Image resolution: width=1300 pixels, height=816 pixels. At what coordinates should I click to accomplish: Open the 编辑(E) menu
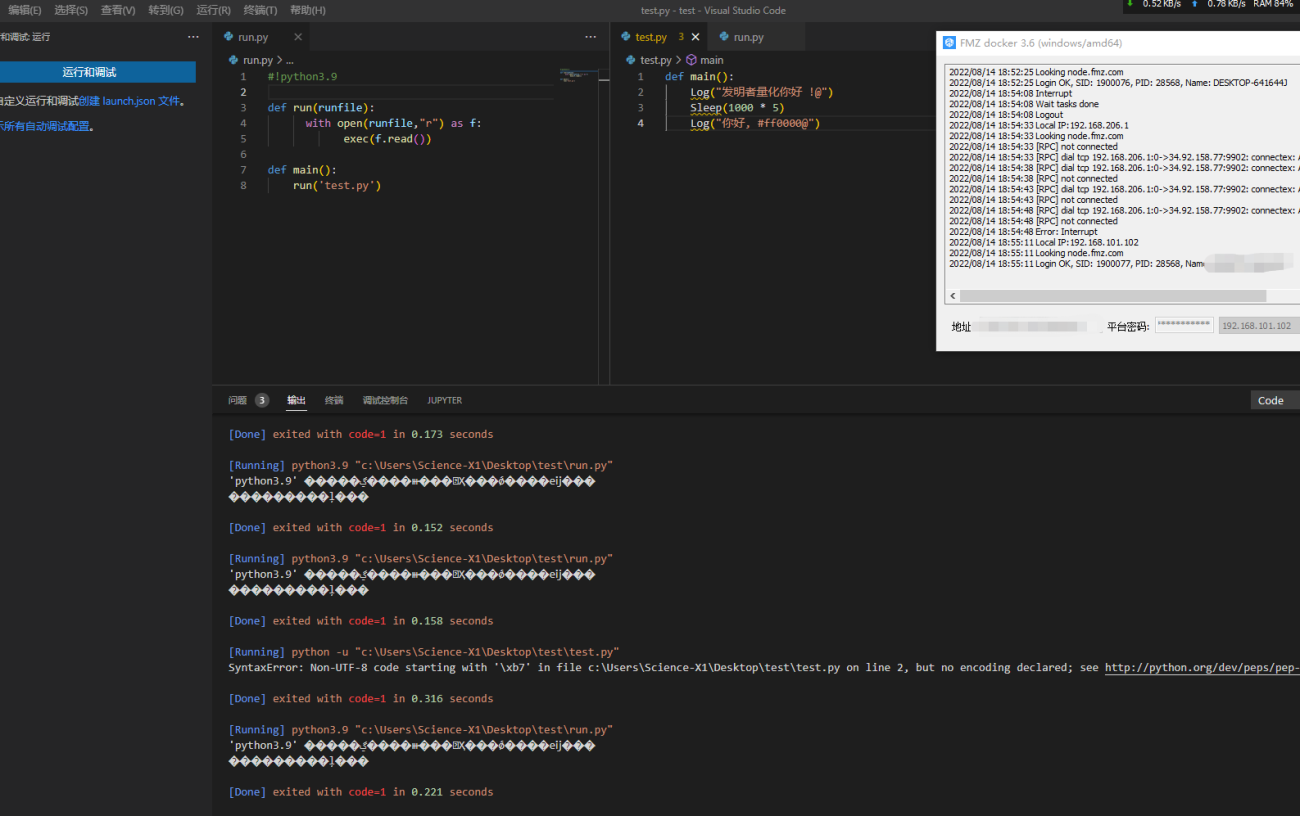tap(25, 10)
